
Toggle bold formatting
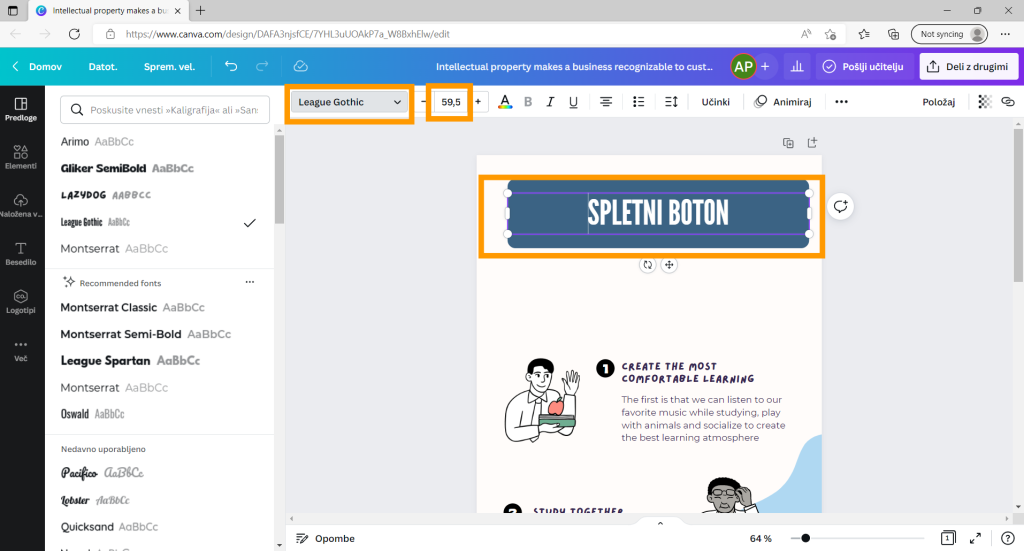[x=528, y=102]
